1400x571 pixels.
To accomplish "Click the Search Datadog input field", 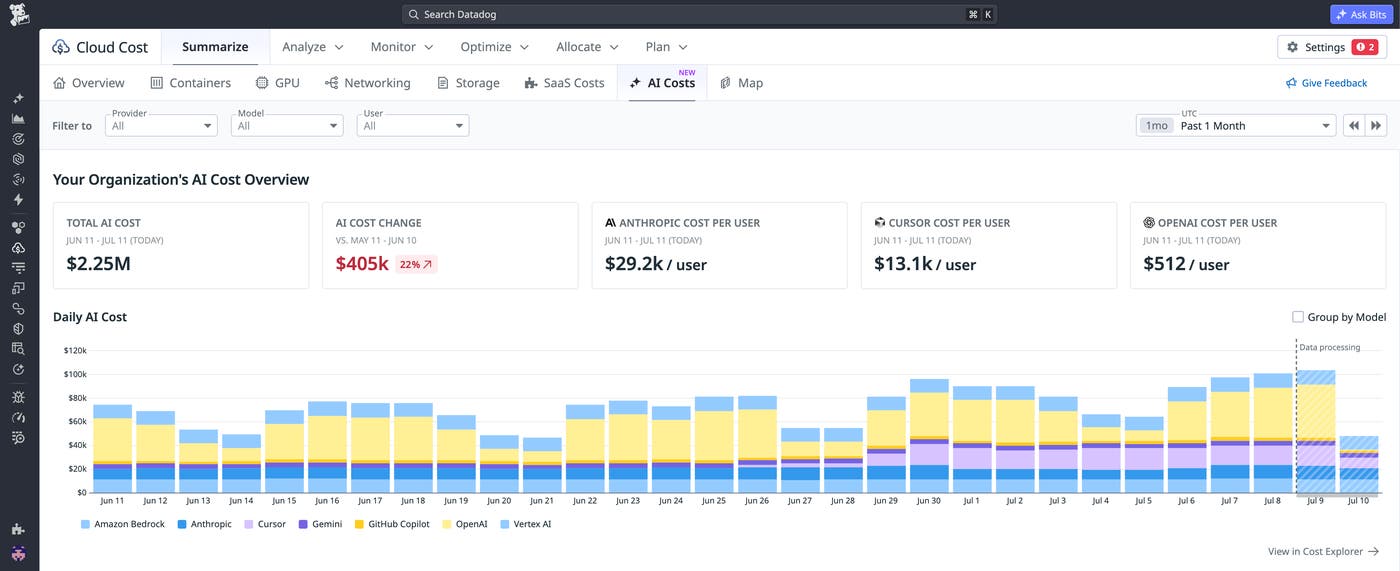I will tap(699, 14).
